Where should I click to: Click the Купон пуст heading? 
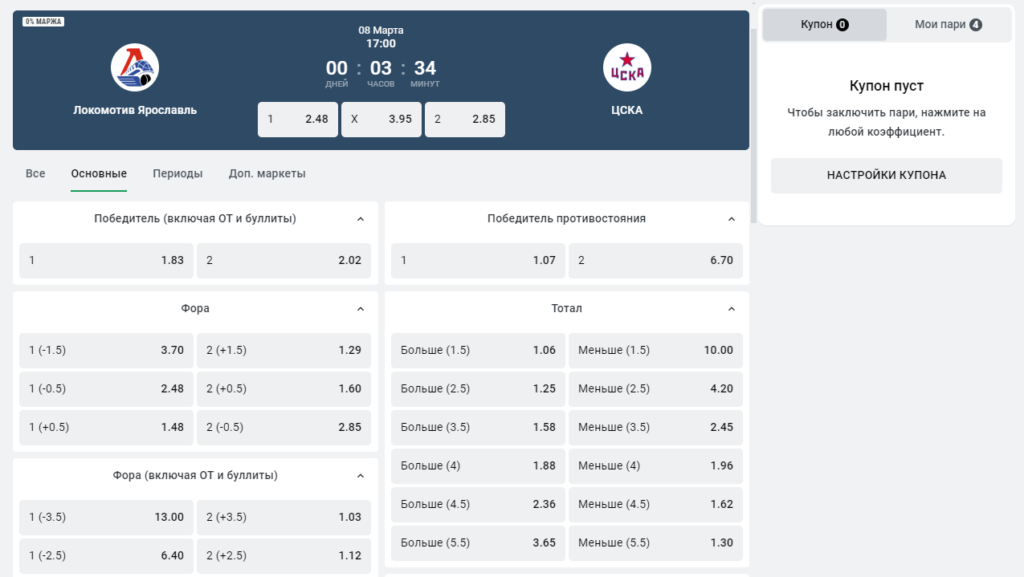pos(886,86)
